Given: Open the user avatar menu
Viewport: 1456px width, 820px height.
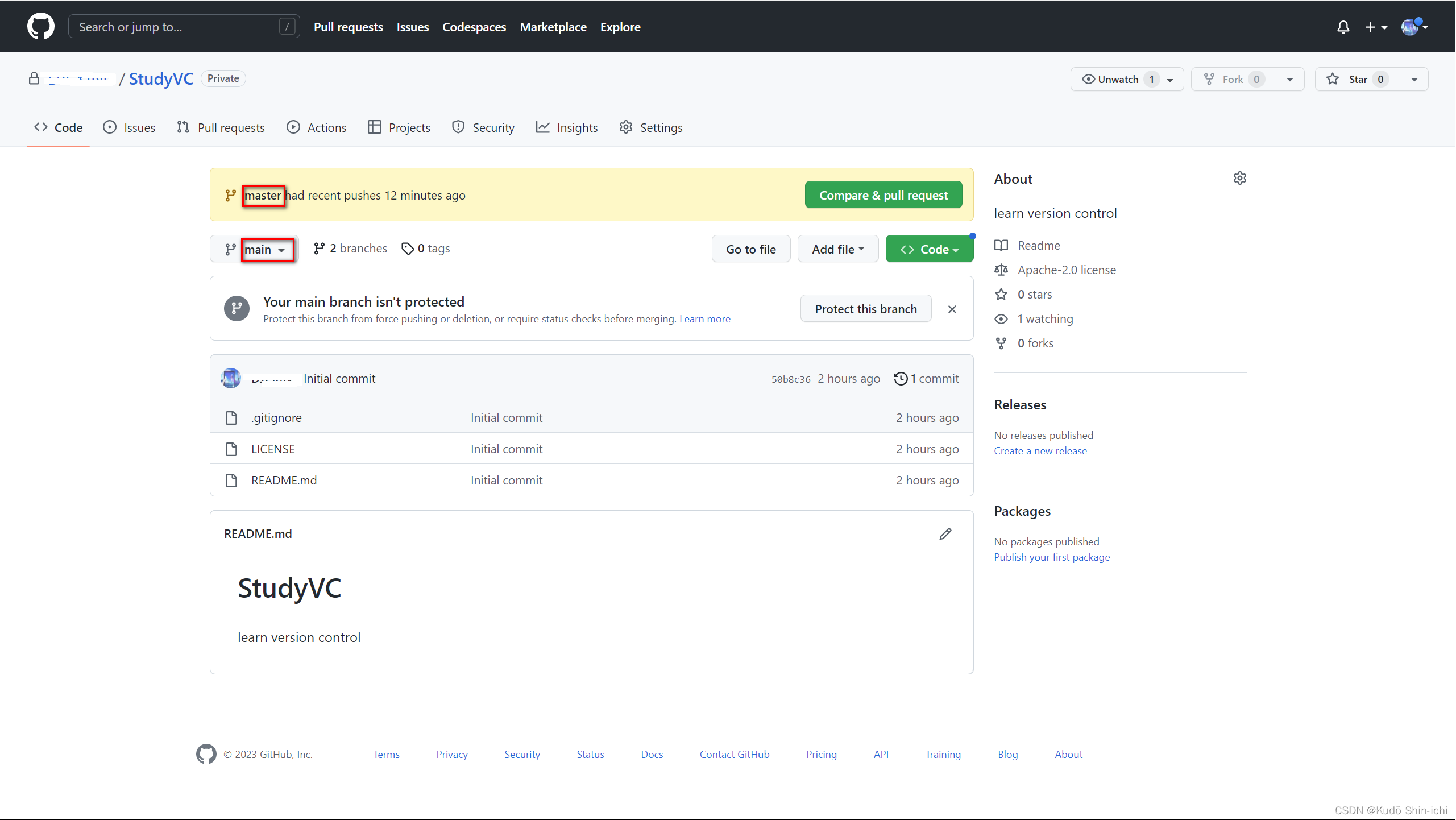Looking at the screenshot, I should [1414, 27].
